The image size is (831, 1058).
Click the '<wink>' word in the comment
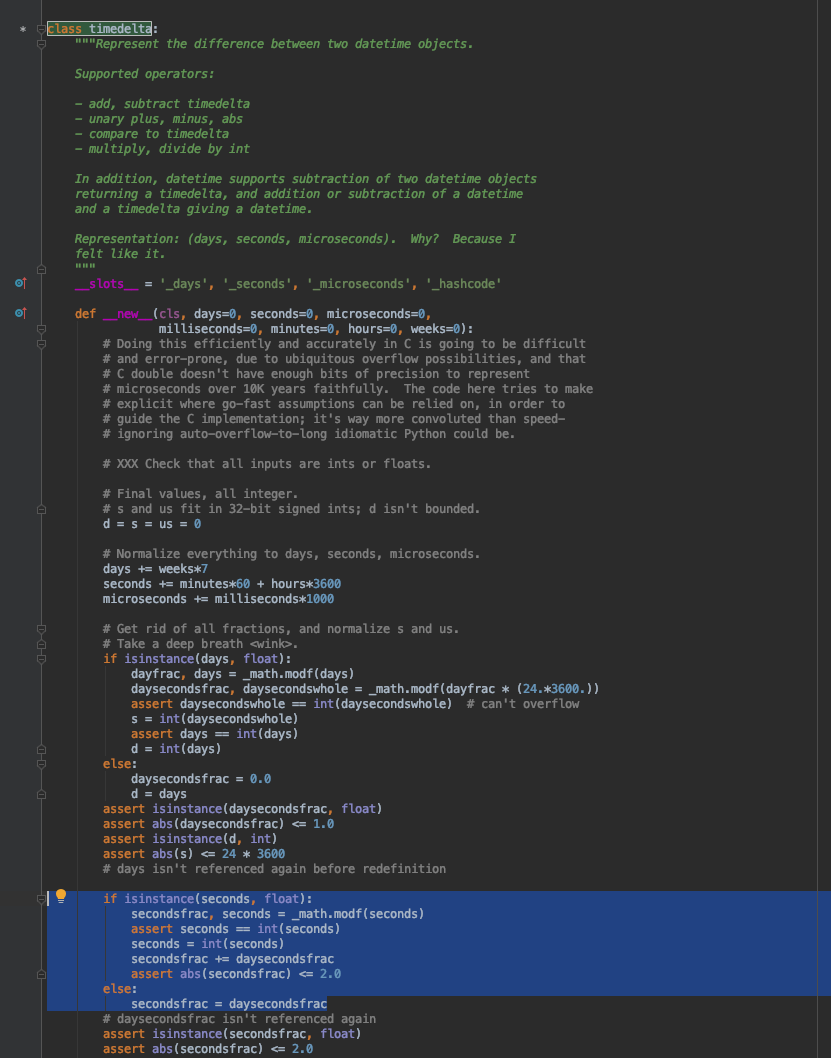tap(270, 644)
